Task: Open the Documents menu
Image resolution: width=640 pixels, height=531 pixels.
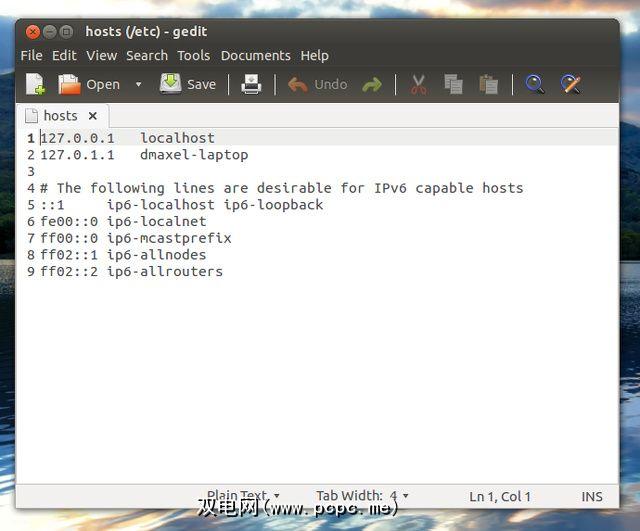Action: (256, 56)
